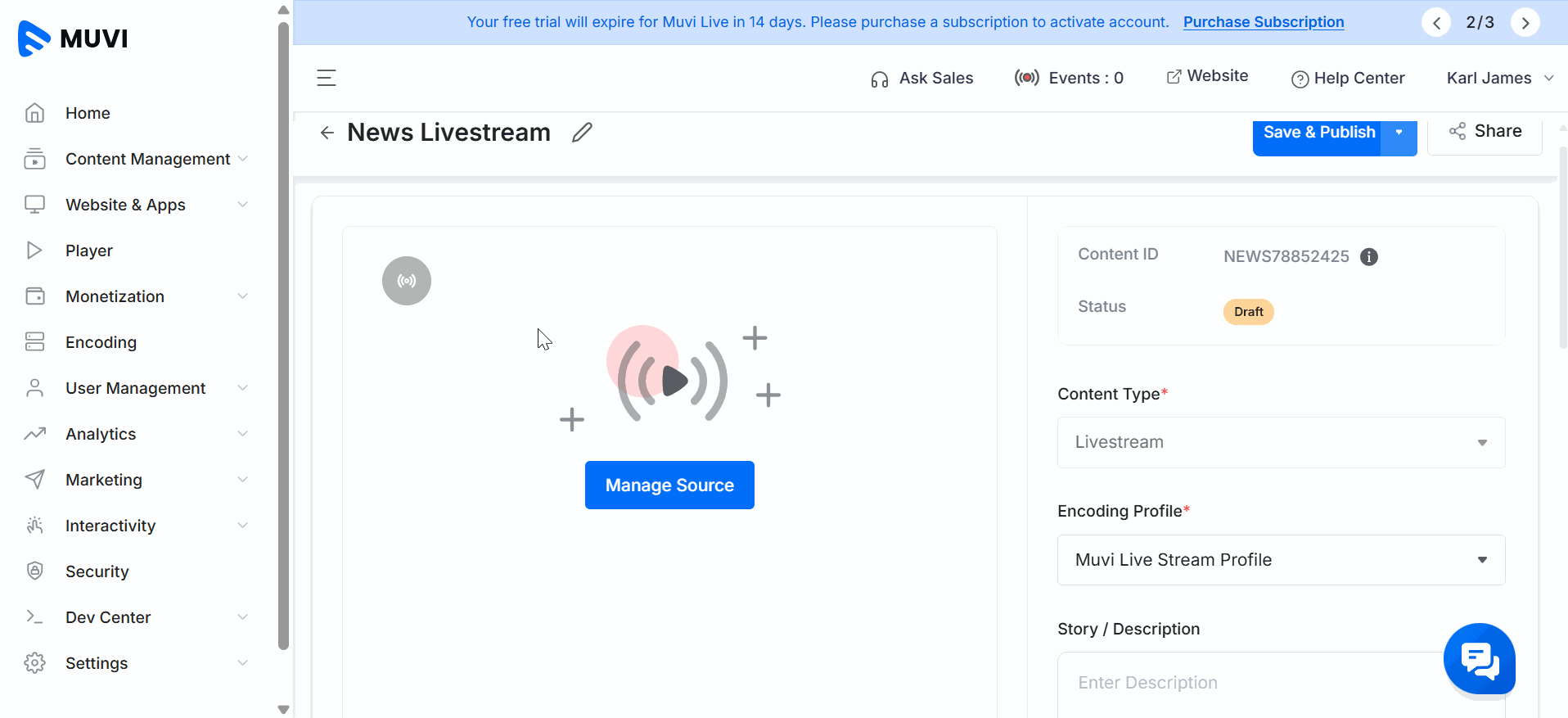The width and height of the screenshot is (1568, 718).
Task: Follow the Purchase Subscription link
Action: 1264,22
